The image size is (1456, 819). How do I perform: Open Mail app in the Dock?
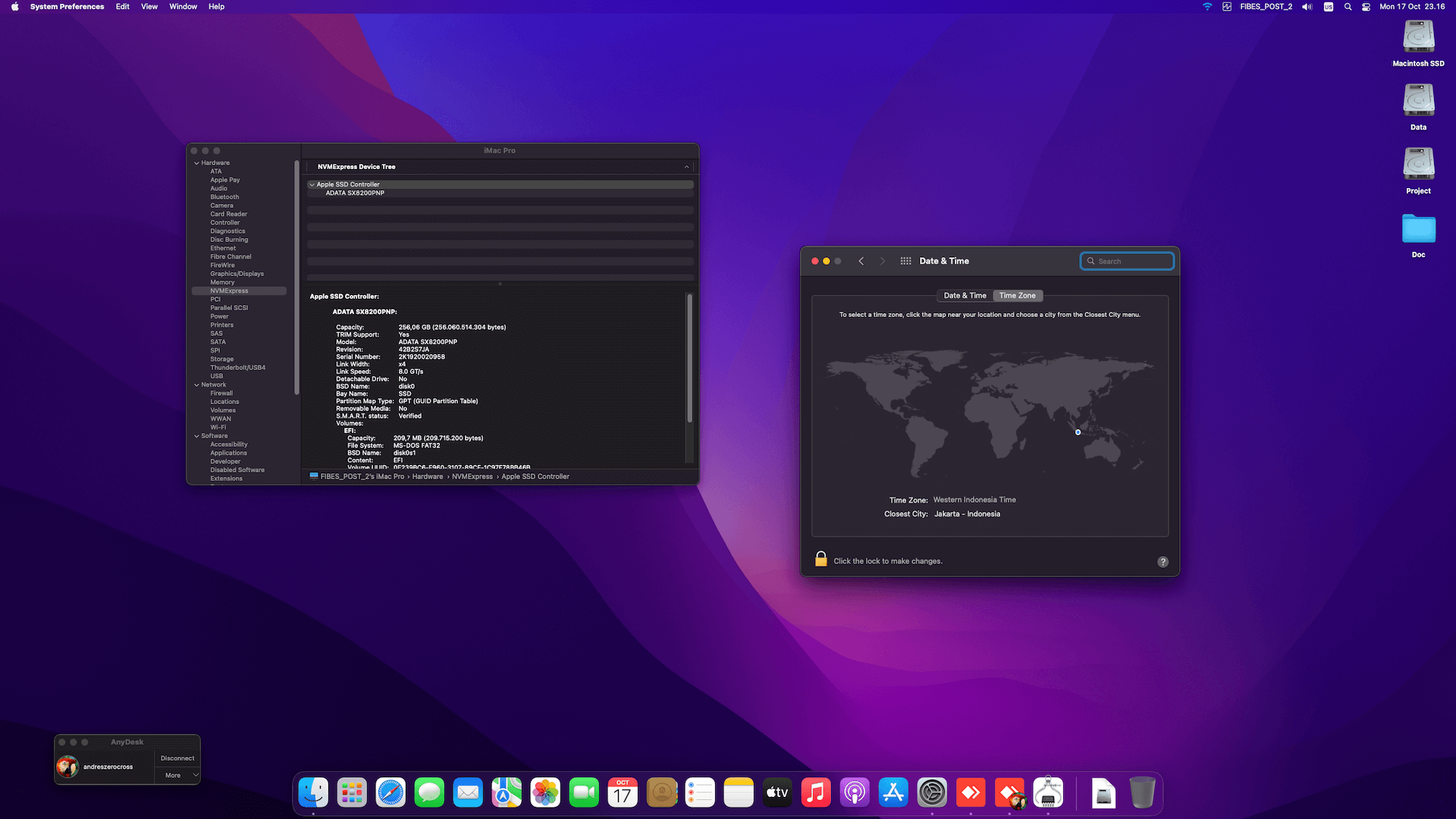click(x=468, y=792)
